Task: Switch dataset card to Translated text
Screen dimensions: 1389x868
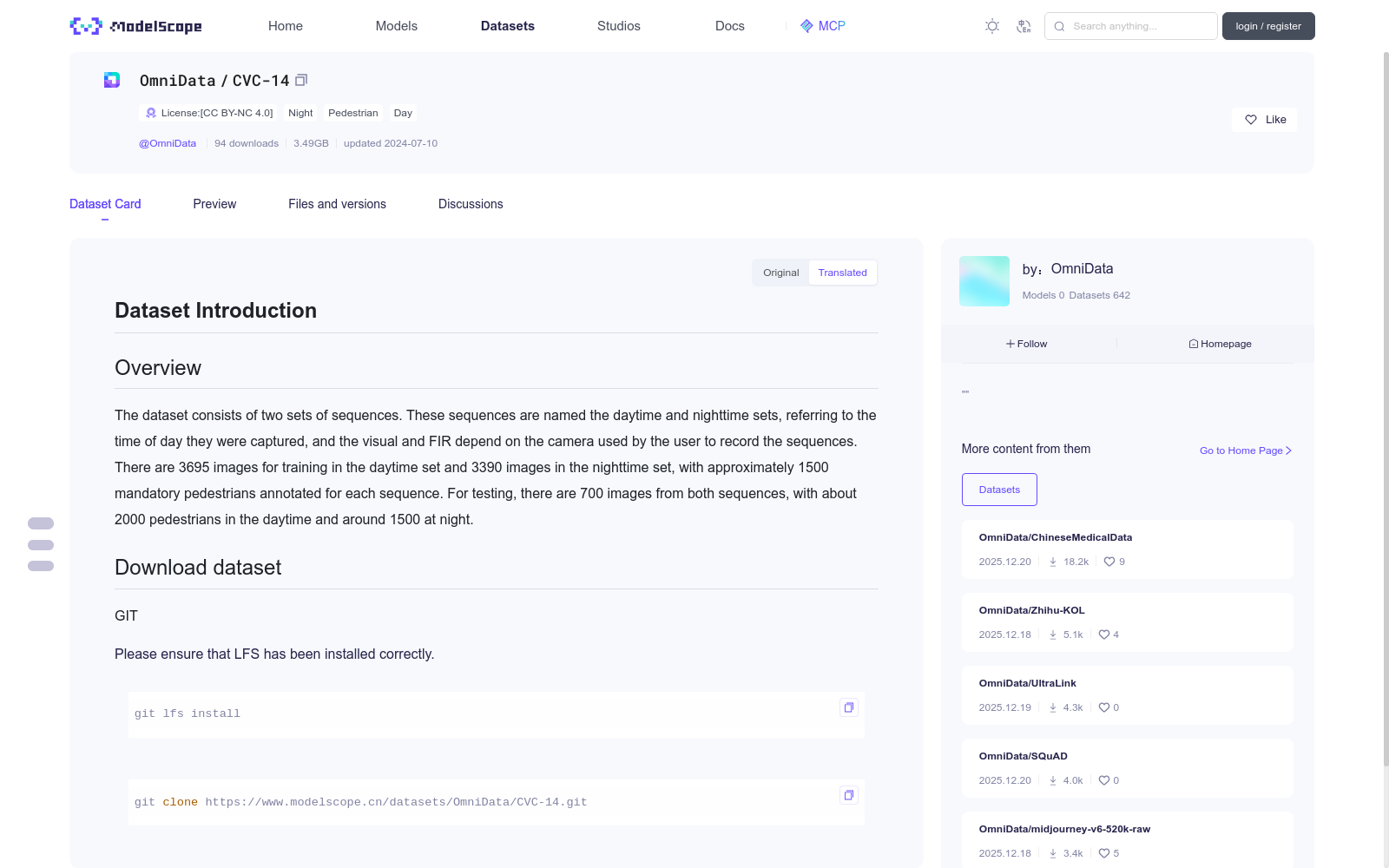Action: (x=842, y=273)
